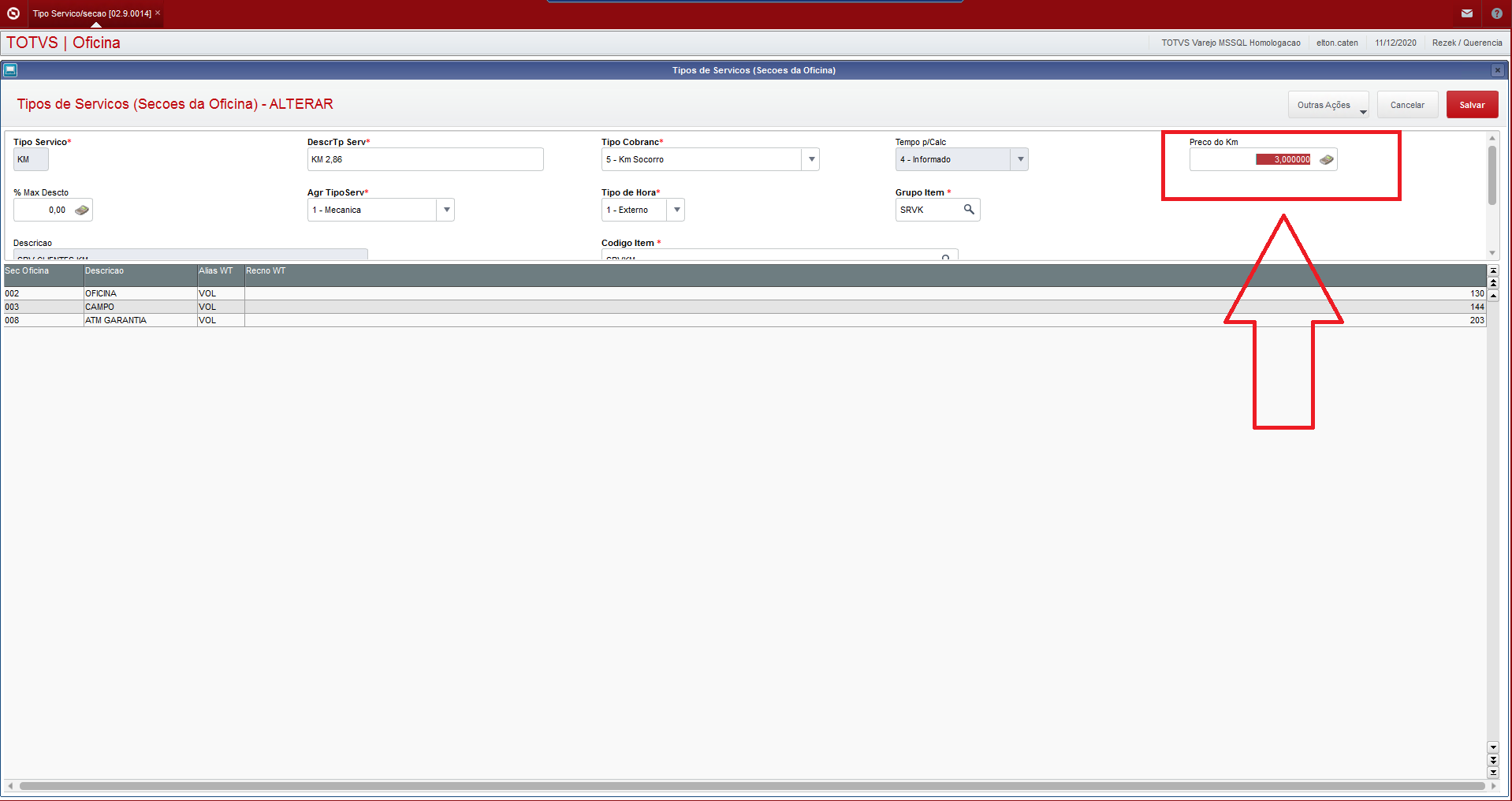This screenshot has height=801, width=1512.
Task: Click the TOTVS | Oficina heading
Action: 63,43
